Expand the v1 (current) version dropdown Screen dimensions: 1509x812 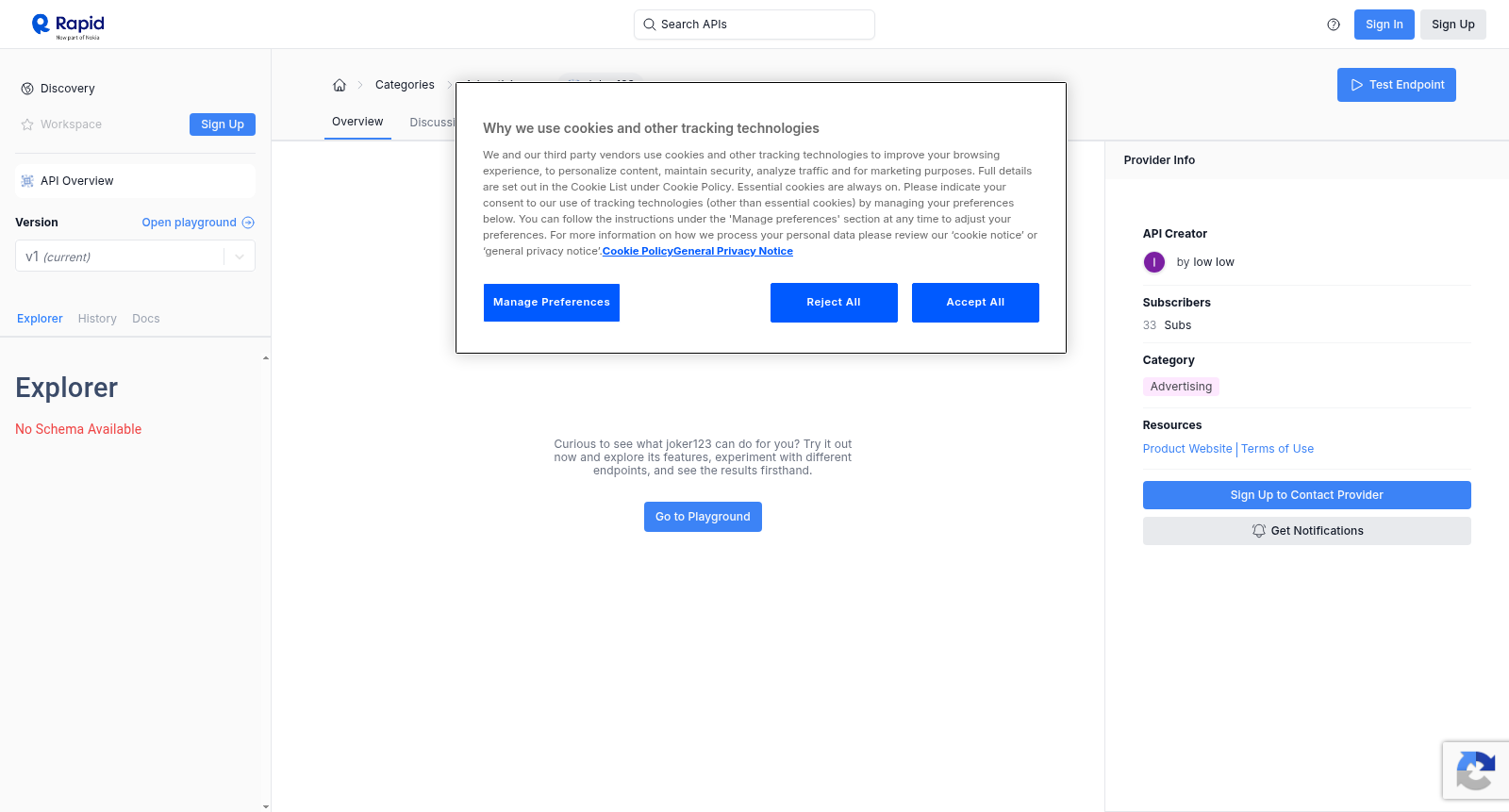(135, 257)
